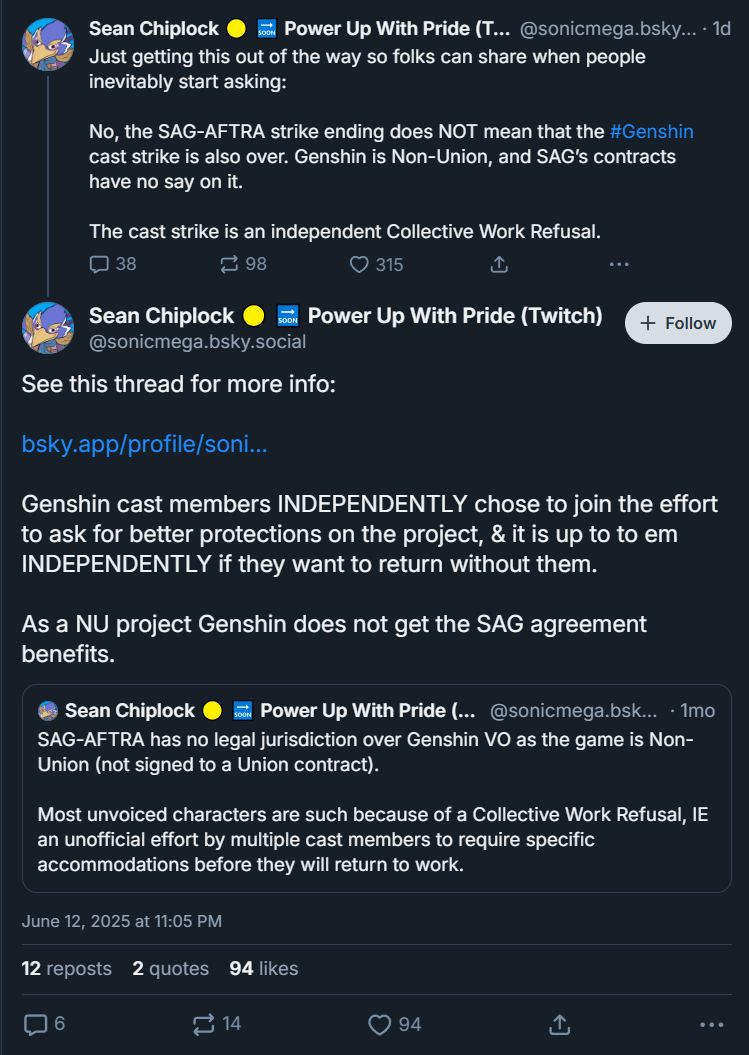749x1055 pixels.
Task: Open Sean Chiplock's avatar on main post
Action: pyautogui.click(x=48, y=328)
